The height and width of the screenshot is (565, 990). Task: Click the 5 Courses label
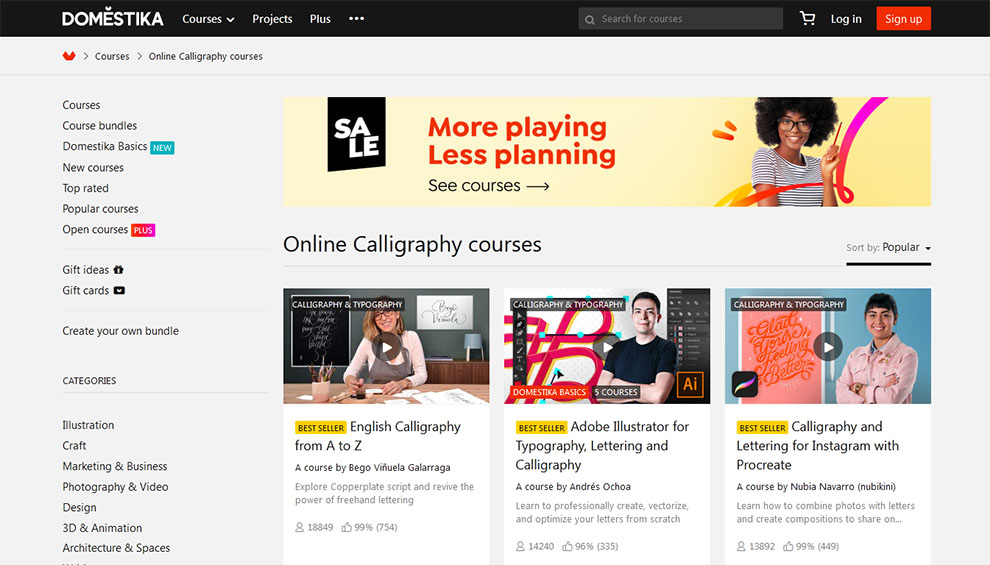pos(616,392)
